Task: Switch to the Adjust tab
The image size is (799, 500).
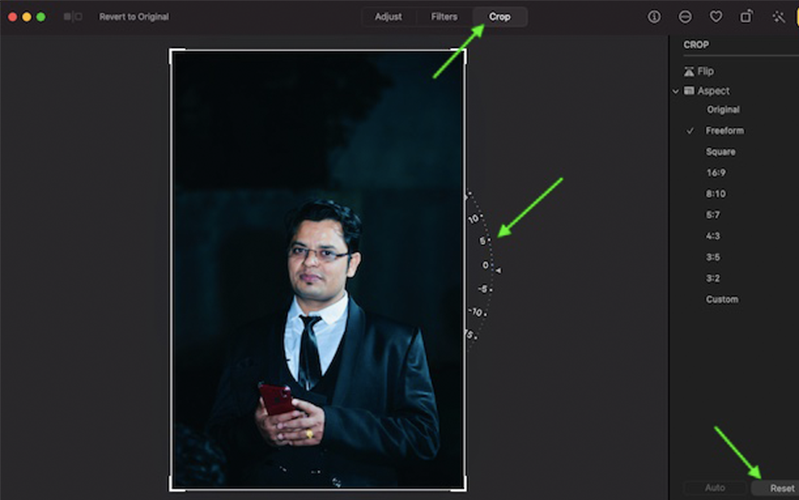Action: [x=388, y=17]
